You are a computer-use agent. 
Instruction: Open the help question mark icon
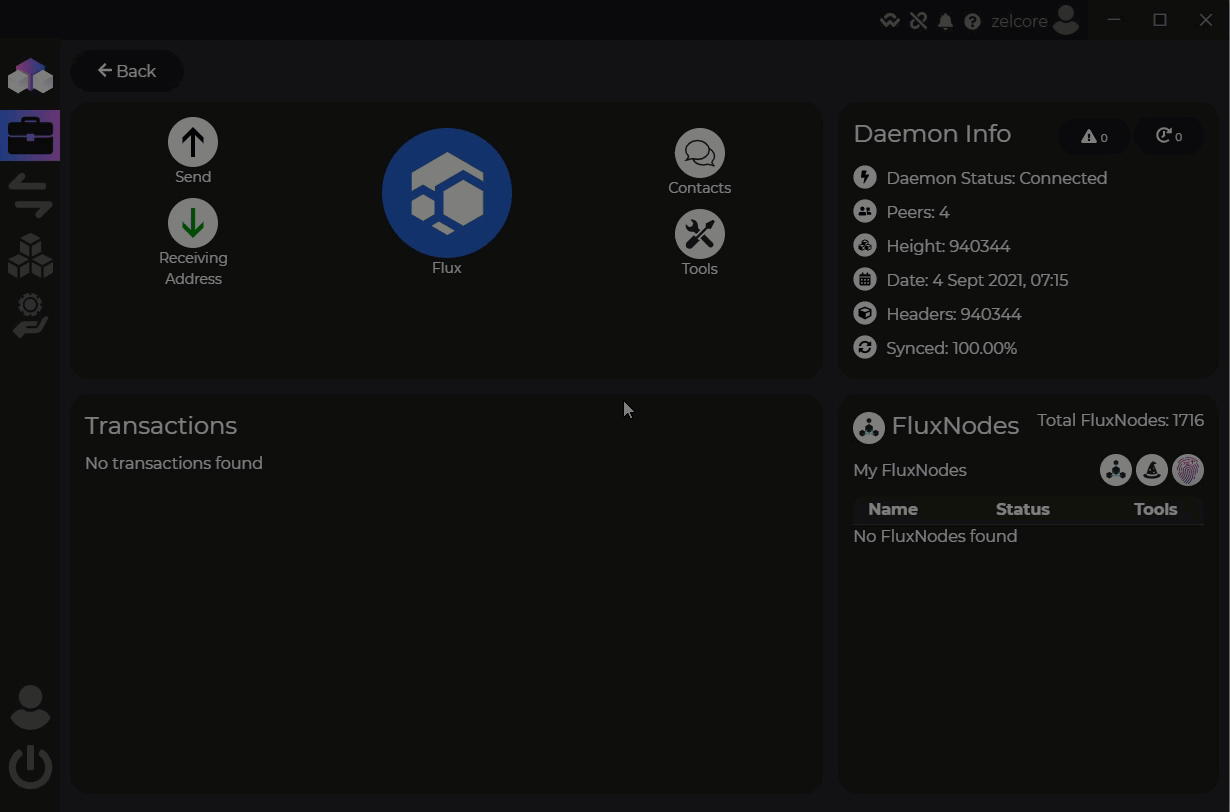(972, 21)
